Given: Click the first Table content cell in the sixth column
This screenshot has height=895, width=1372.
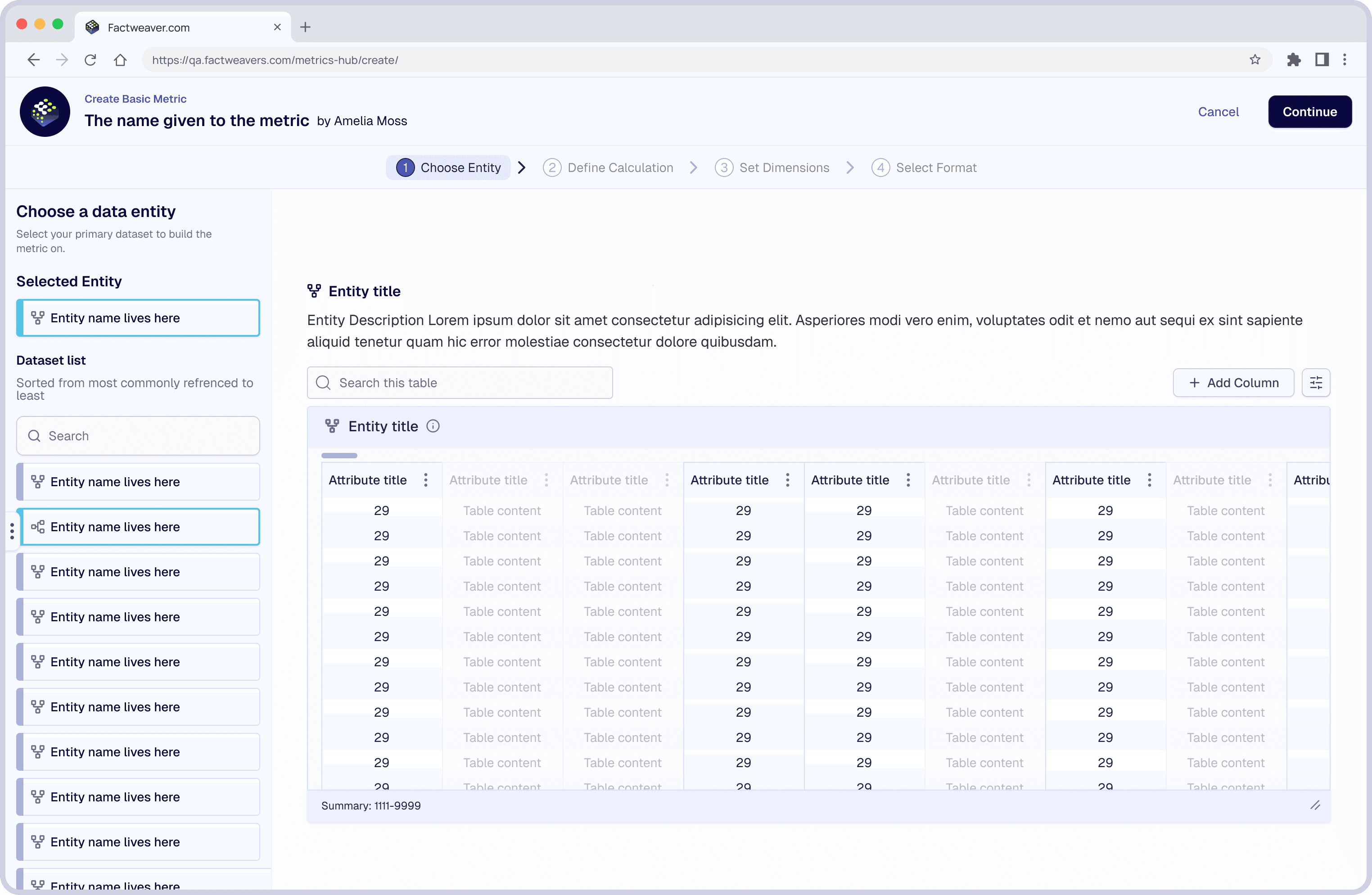Looking at the screenshot, I should click(984, 511).
